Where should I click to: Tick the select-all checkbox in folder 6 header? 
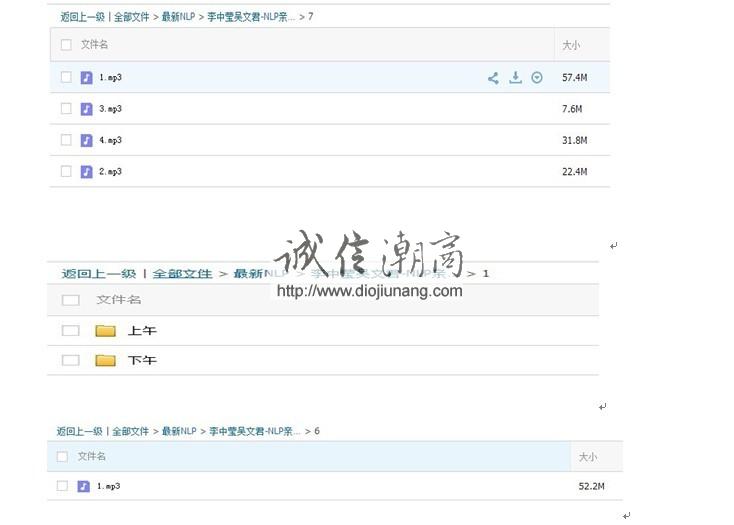[x=62, y=456]
